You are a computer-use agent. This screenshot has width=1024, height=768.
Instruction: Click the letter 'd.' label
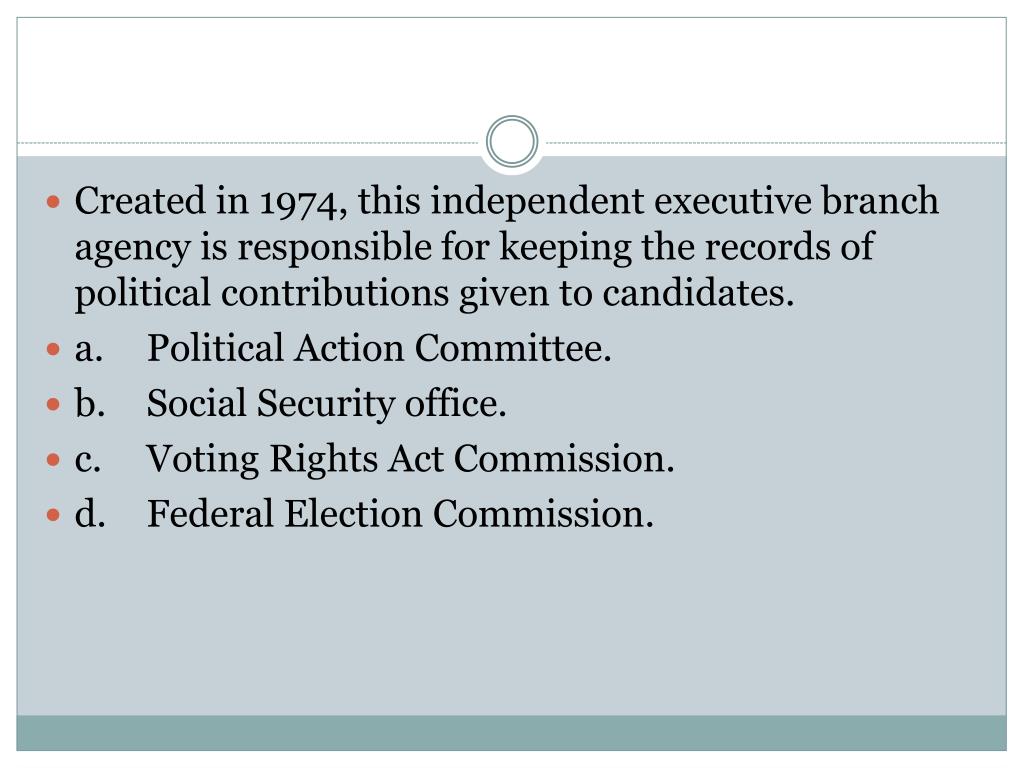[89, 513]
